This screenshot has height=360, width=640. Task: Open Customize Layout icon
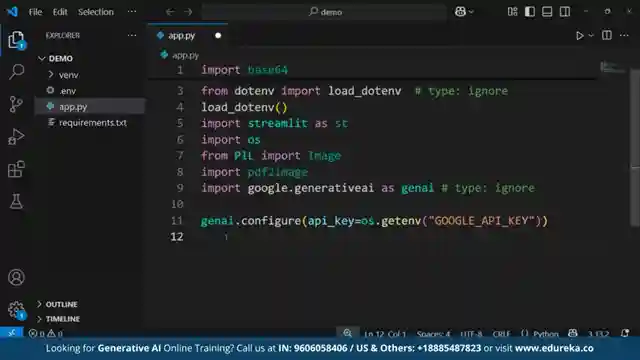(x=513, y=11)
